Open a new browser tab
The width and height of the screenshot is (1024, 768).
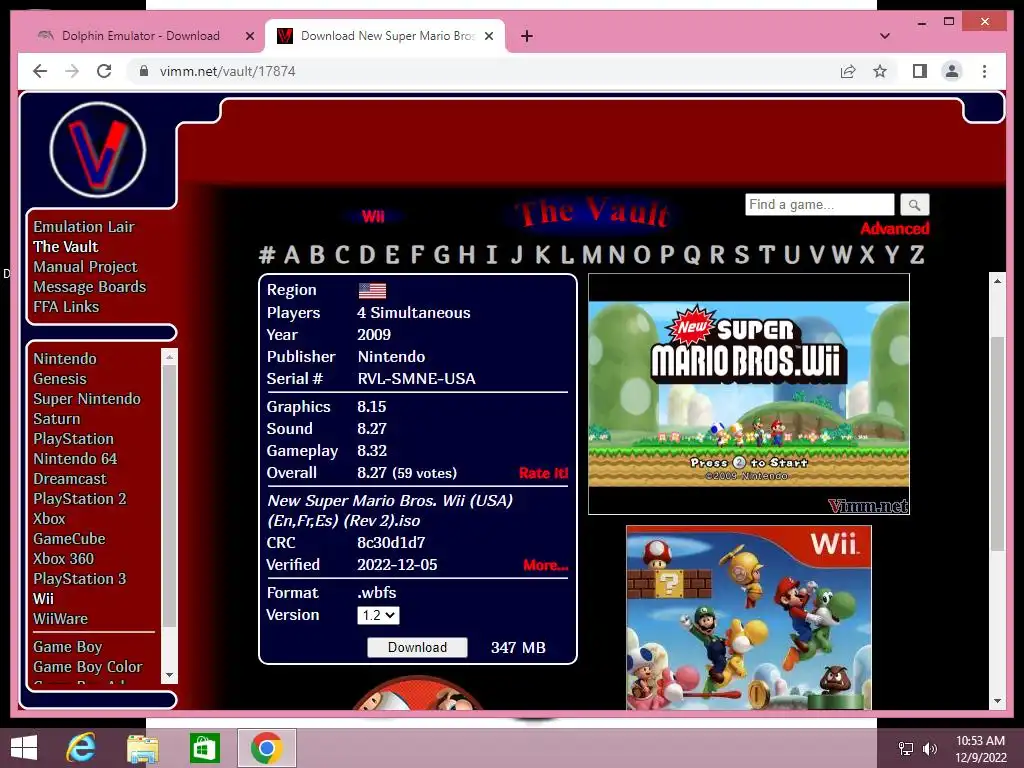(527, 37)
